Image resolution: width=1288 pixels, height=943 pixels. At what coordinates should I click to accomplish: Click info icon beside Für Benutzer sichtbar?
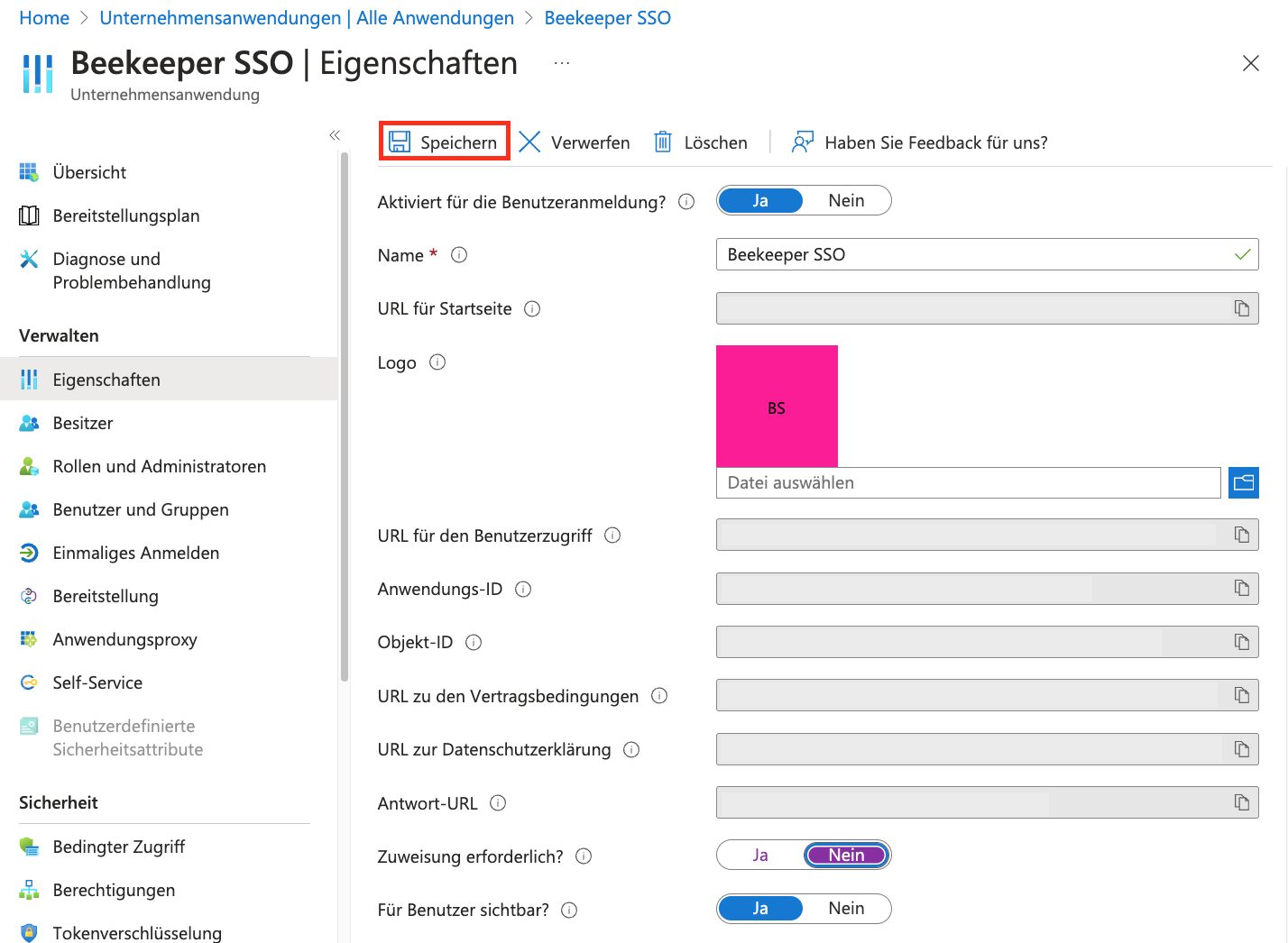[x=569, y=911]
